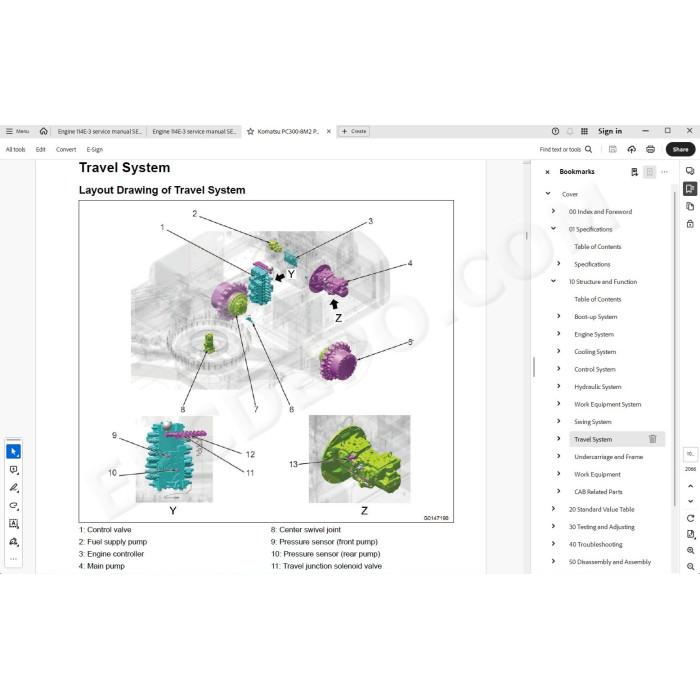This screenshot has width=700, height=700.
Task: Toggle the bookmarks panel icon in sidebar
Action: tap(690, 189)
